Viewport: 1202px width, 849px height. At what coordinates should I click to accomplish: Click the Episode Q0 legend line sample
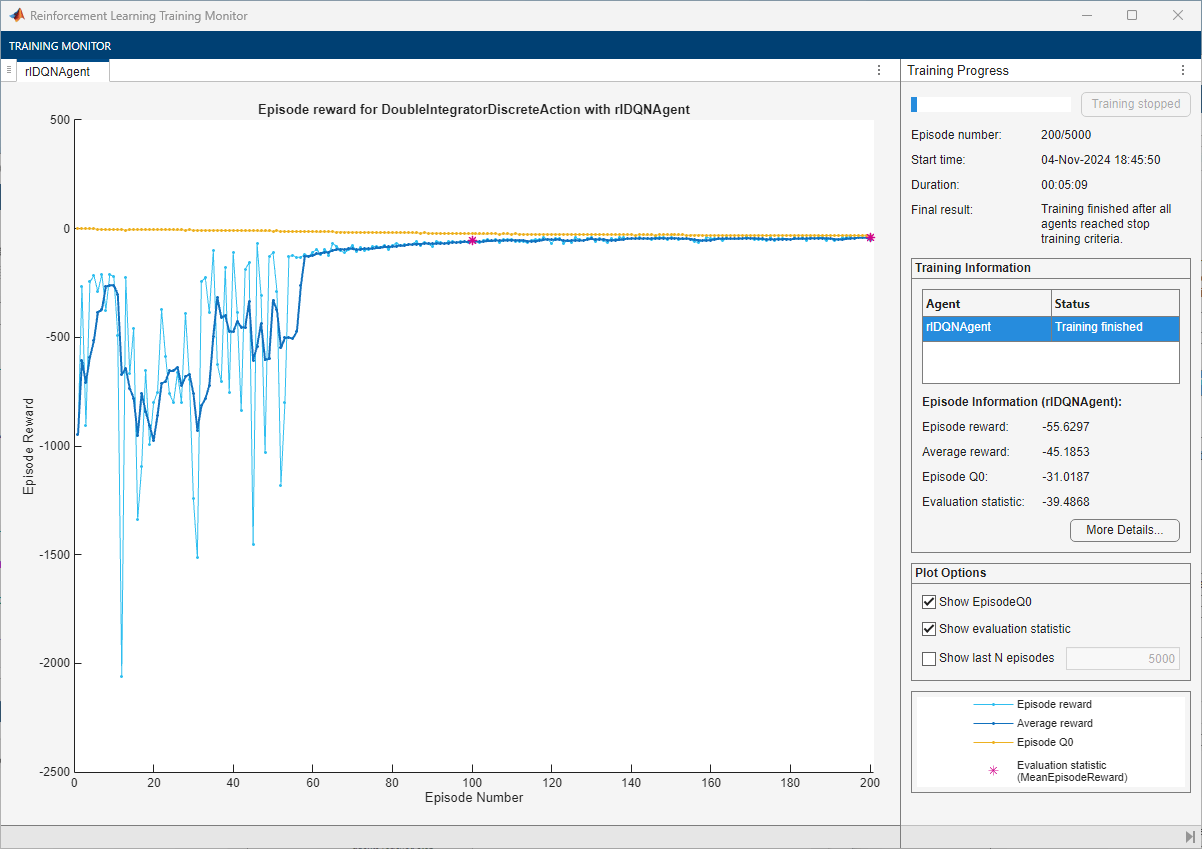point(992,742)
